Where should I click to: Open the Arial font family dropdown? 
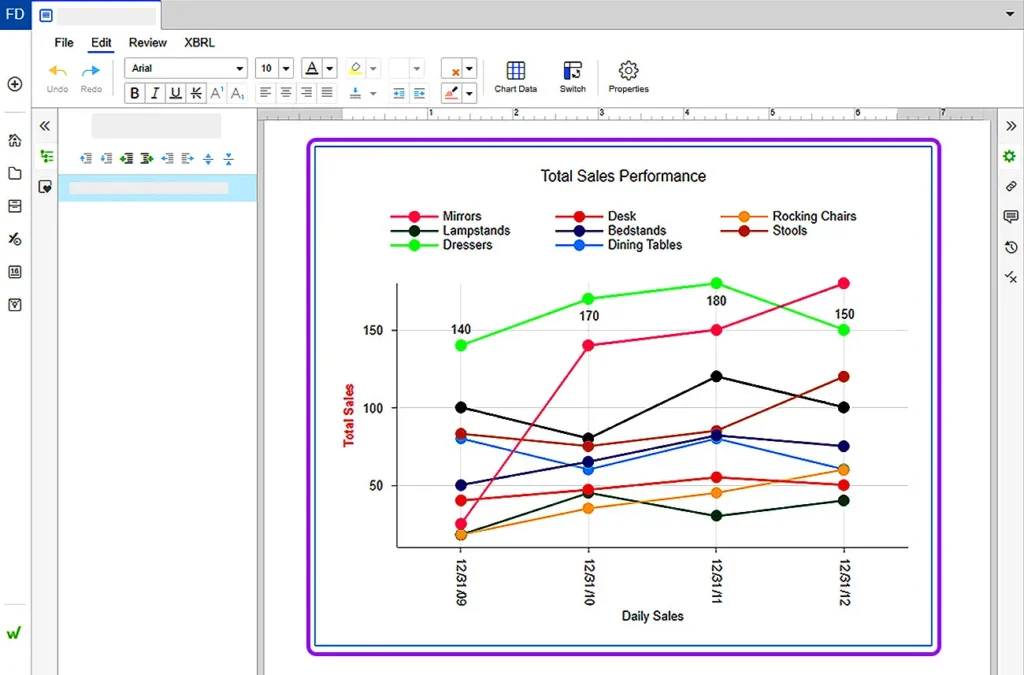(x=185, y=68)
